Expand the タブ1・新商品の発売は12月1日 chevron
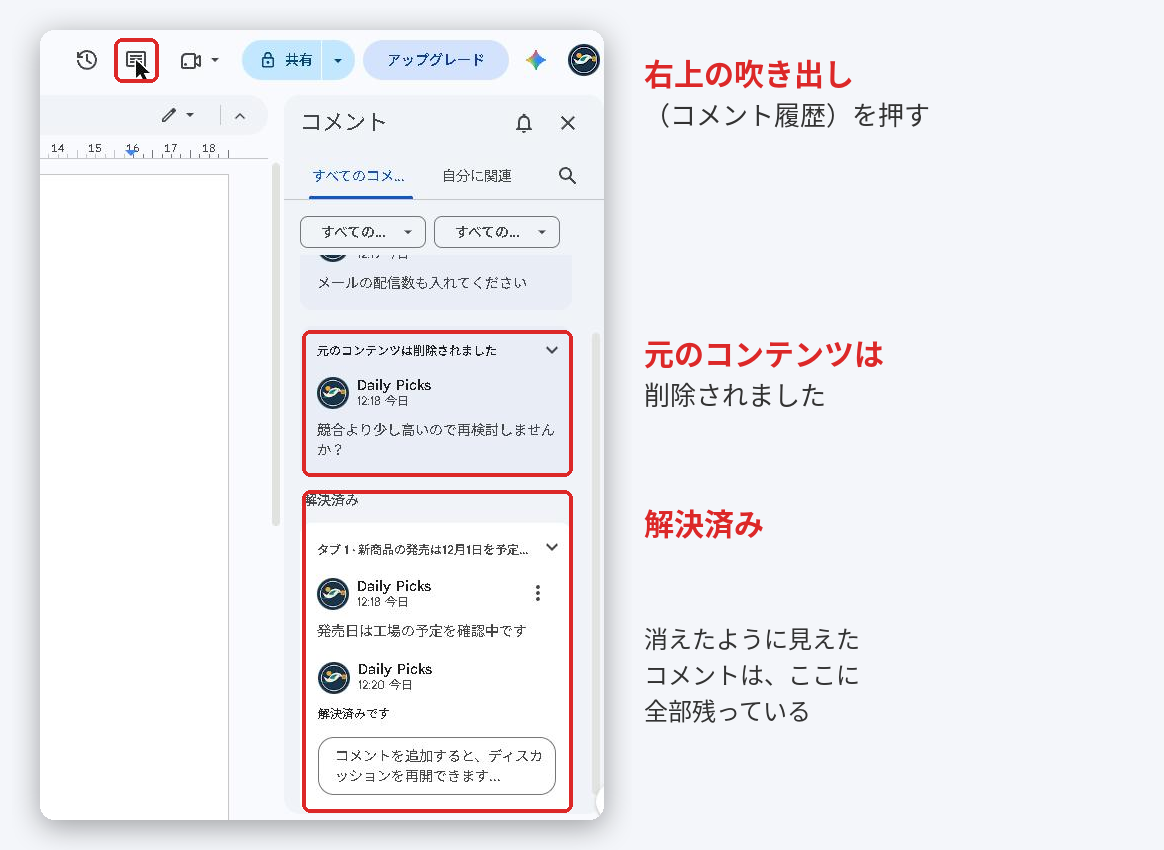1164x850 pixels. pos(552,548)
